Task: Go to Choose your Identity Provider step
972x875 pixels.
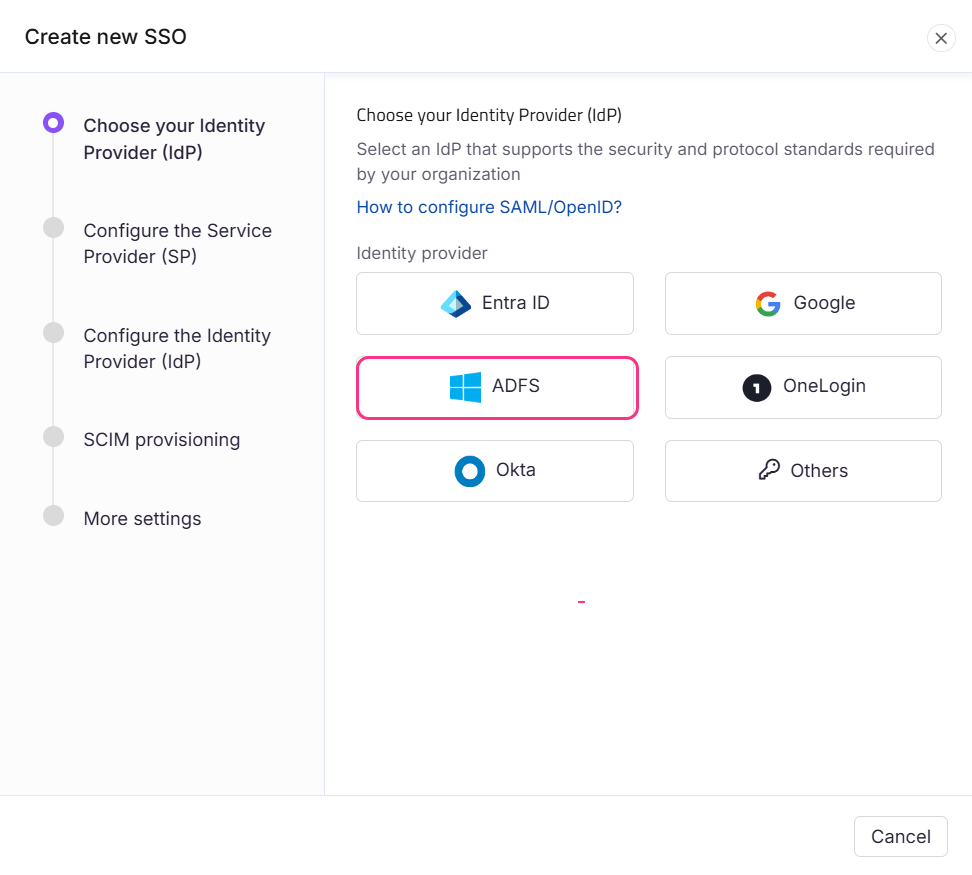Action: (x=174, y=139)
